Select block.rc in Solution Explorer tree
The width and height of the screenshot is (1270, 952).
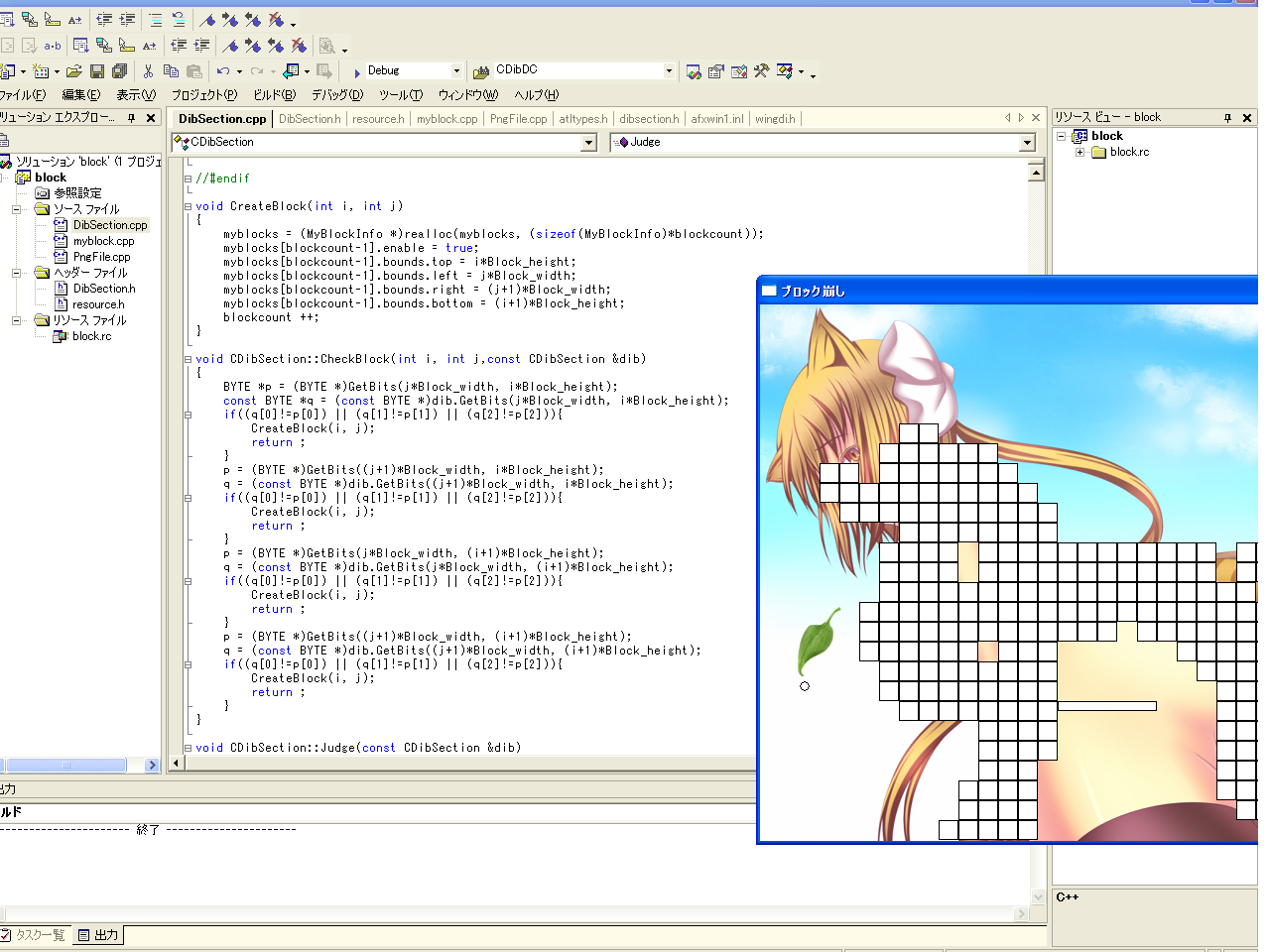[x=91, y=336]
